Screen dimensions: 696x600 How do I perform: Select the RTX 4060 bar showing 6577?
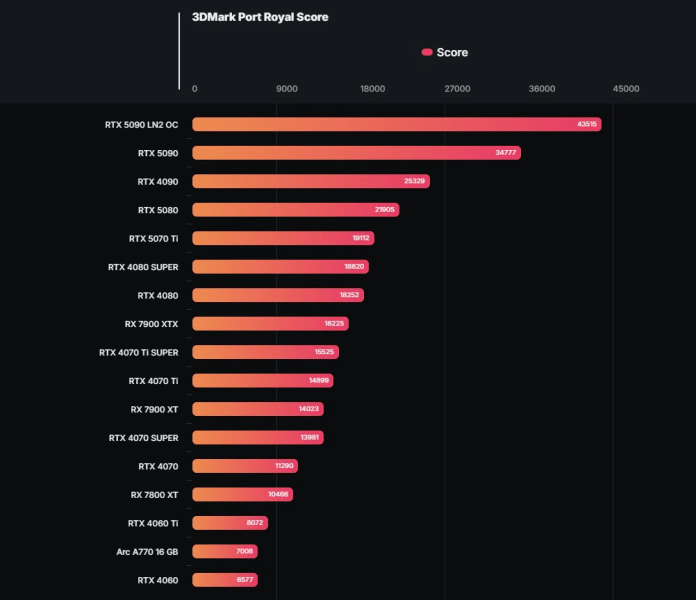click(x=225, y=580)
